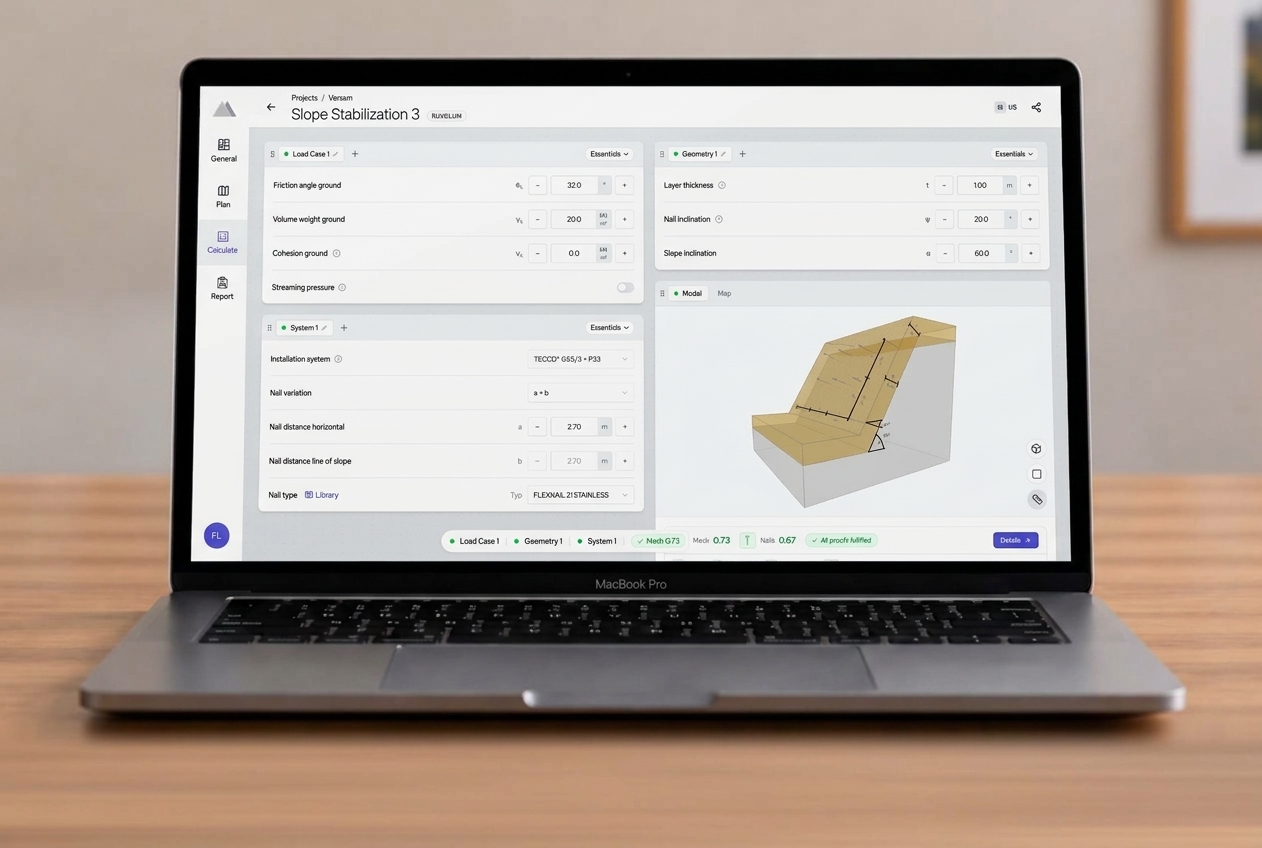This screenshot has height=848, width=1262.
Task: Decrease the Slope inclination value
Action: [944, 253]
